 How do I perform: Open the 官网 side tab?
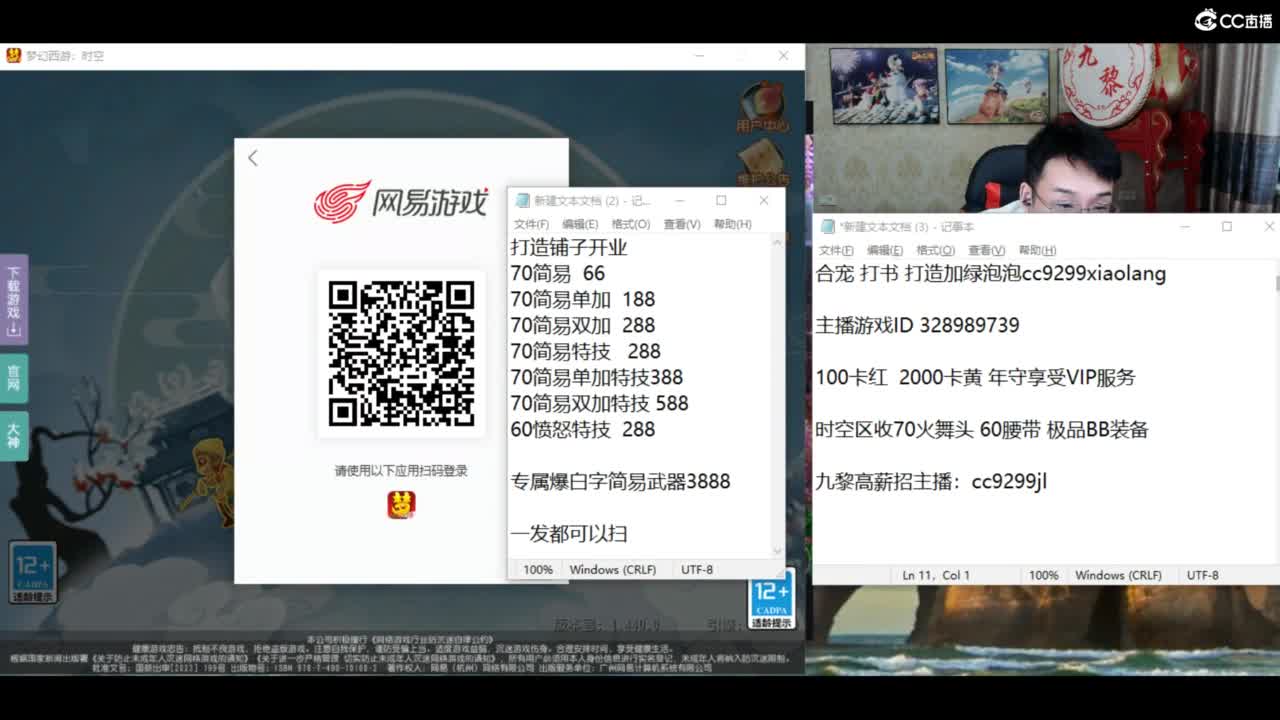point(14,378)
